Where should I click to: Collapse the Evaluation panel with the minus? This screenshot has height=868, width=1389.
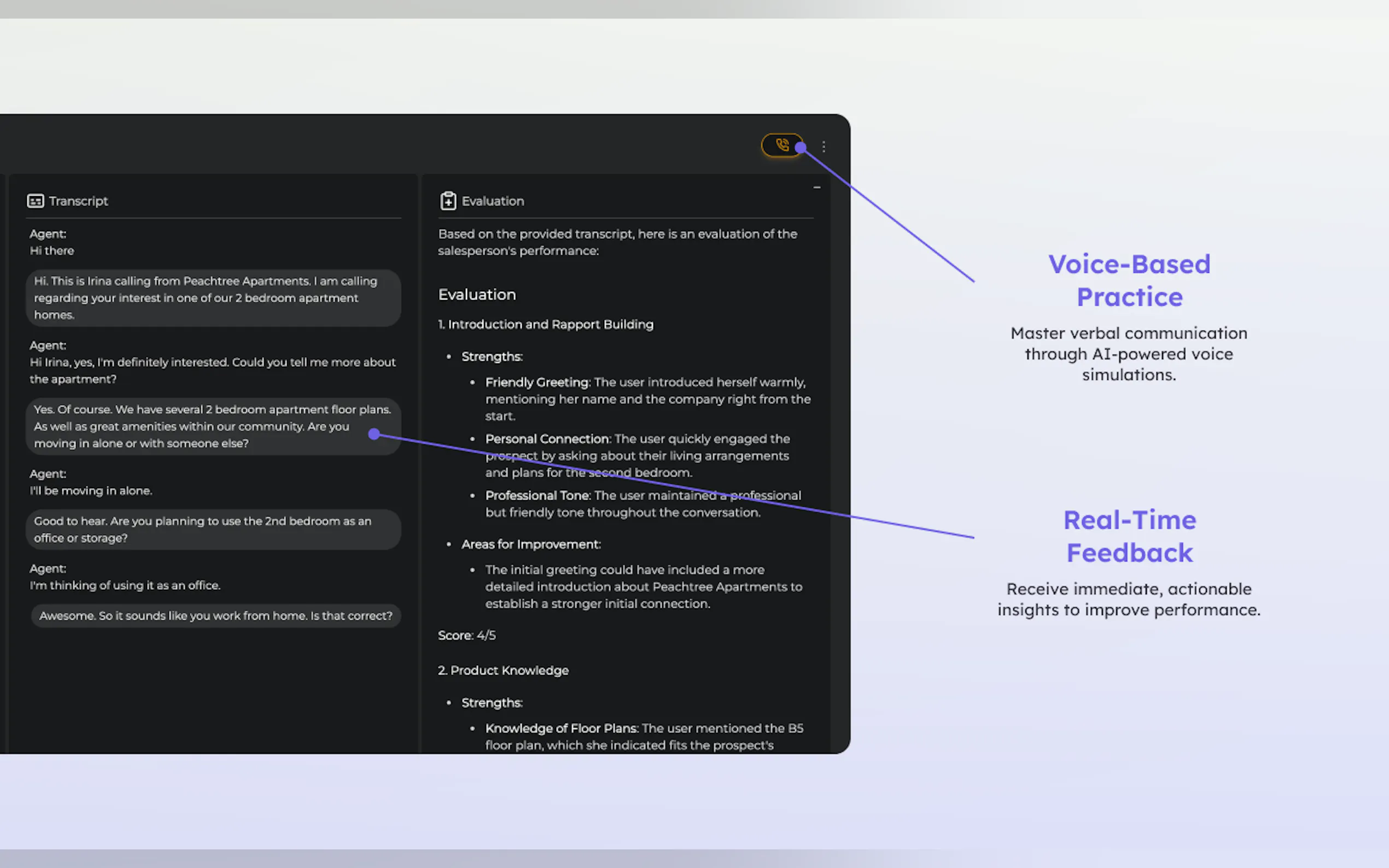coord(816,187)
